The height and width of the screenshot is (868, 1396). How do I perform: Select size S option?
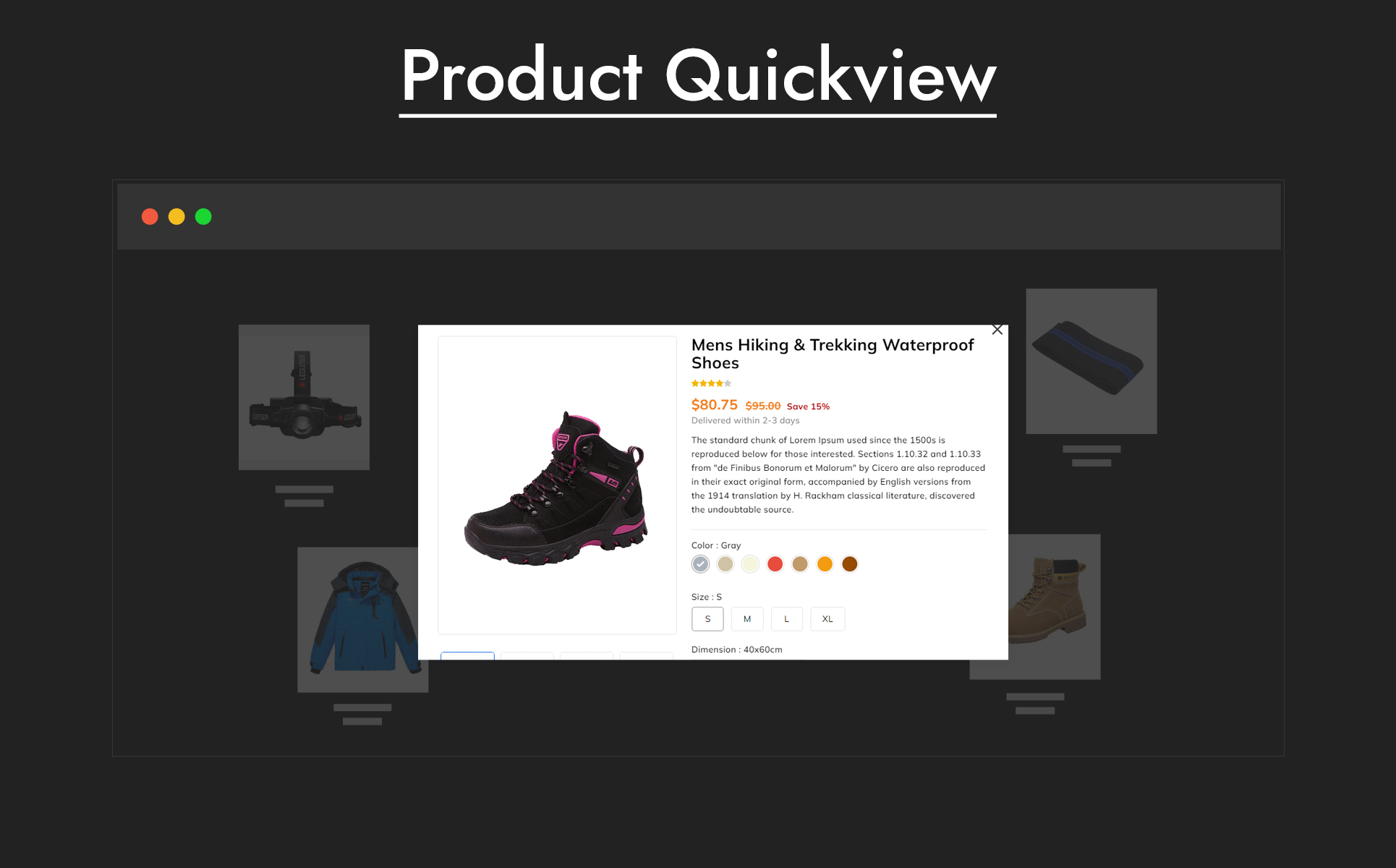pyautogui.click(x=707, y=619)
